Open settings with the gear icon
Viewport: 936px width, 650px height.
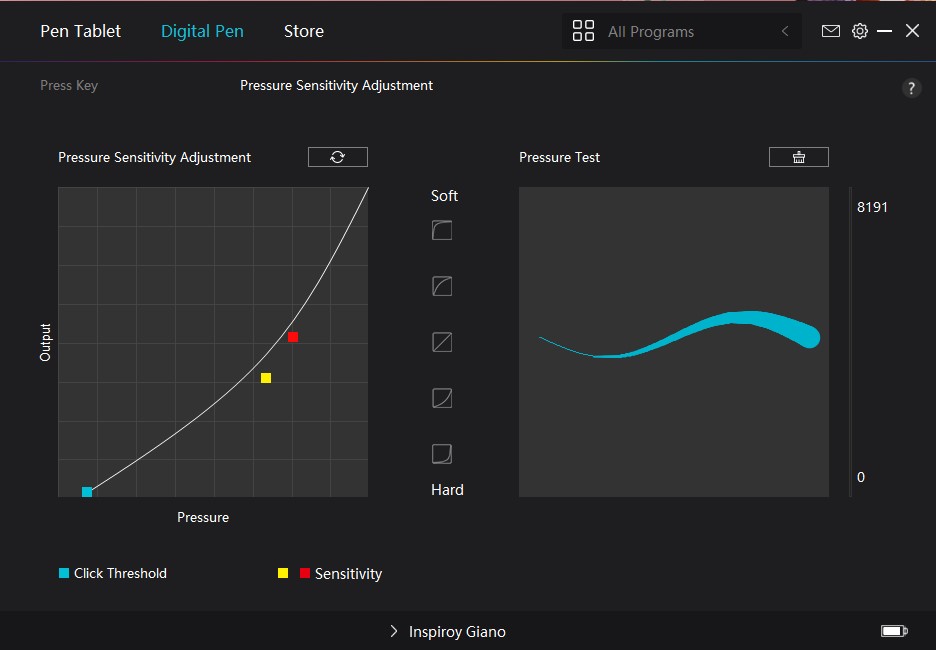pyautogui.click(x=859, y=31)
